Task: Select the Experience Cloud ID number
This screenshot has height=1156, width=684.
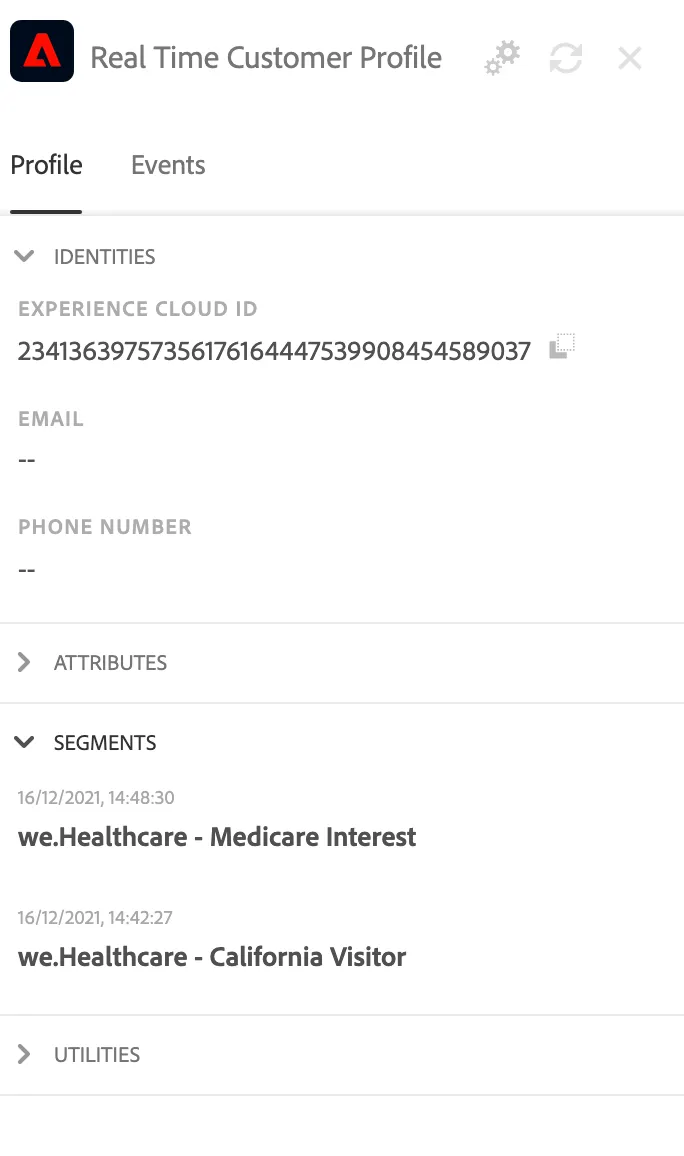Action: point(274,351)
